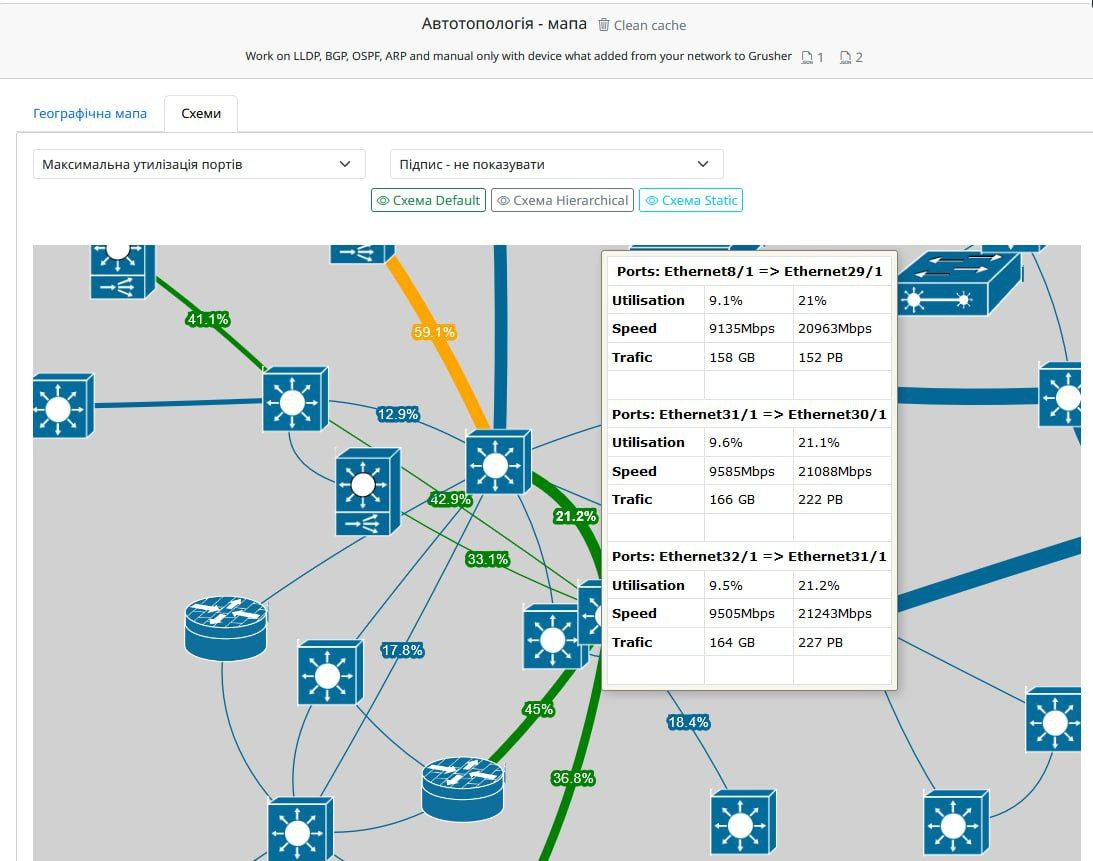
Task: Select the Схеми tab
Action: coord(201,114)
